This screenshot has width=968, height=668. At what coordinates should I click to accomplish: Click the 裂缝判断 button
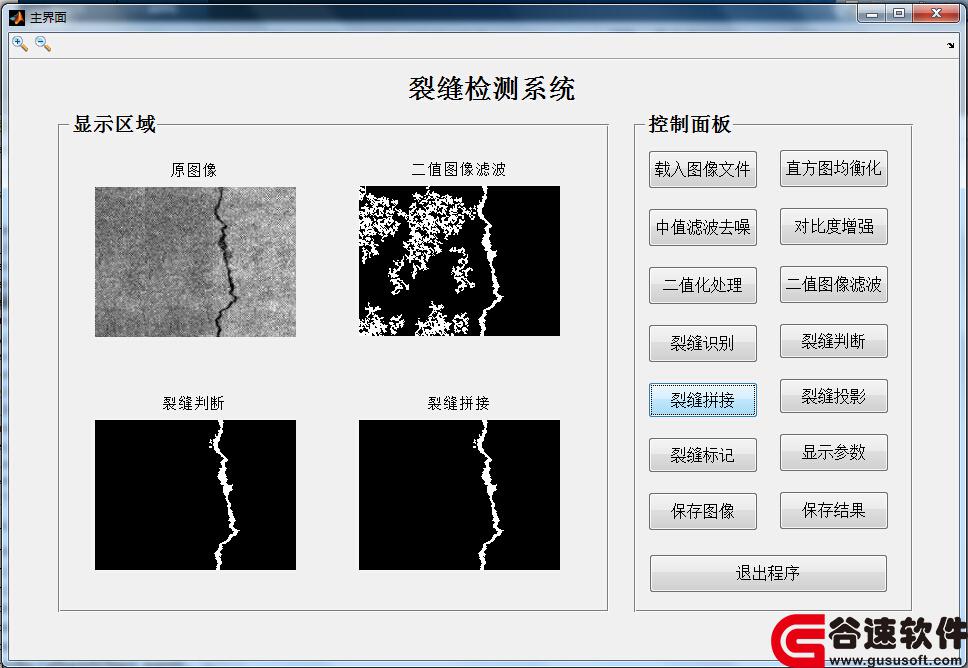pos(833,341)
